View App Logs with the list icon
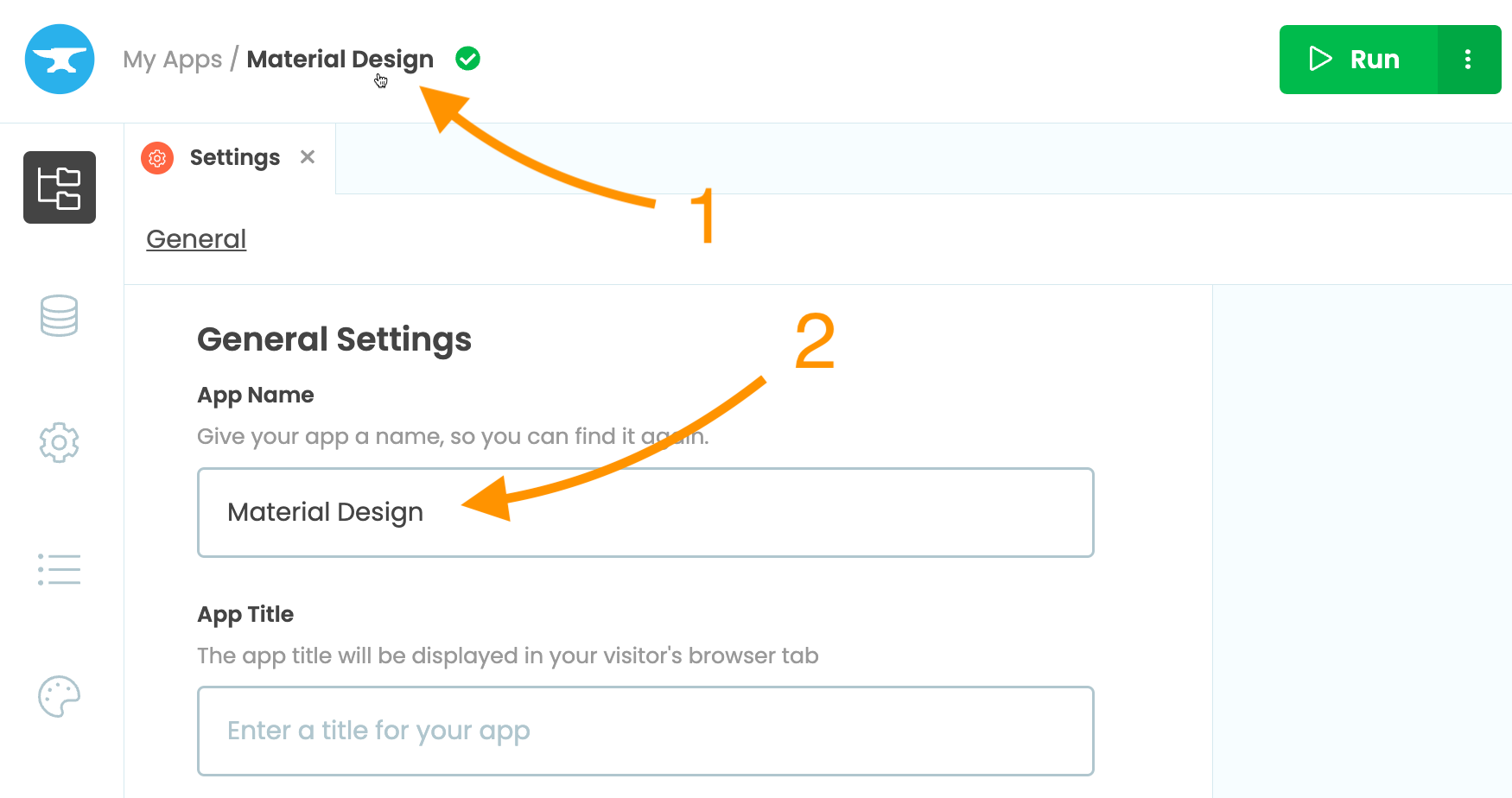This screenshot has height=798, width=1512. point(59,569)
